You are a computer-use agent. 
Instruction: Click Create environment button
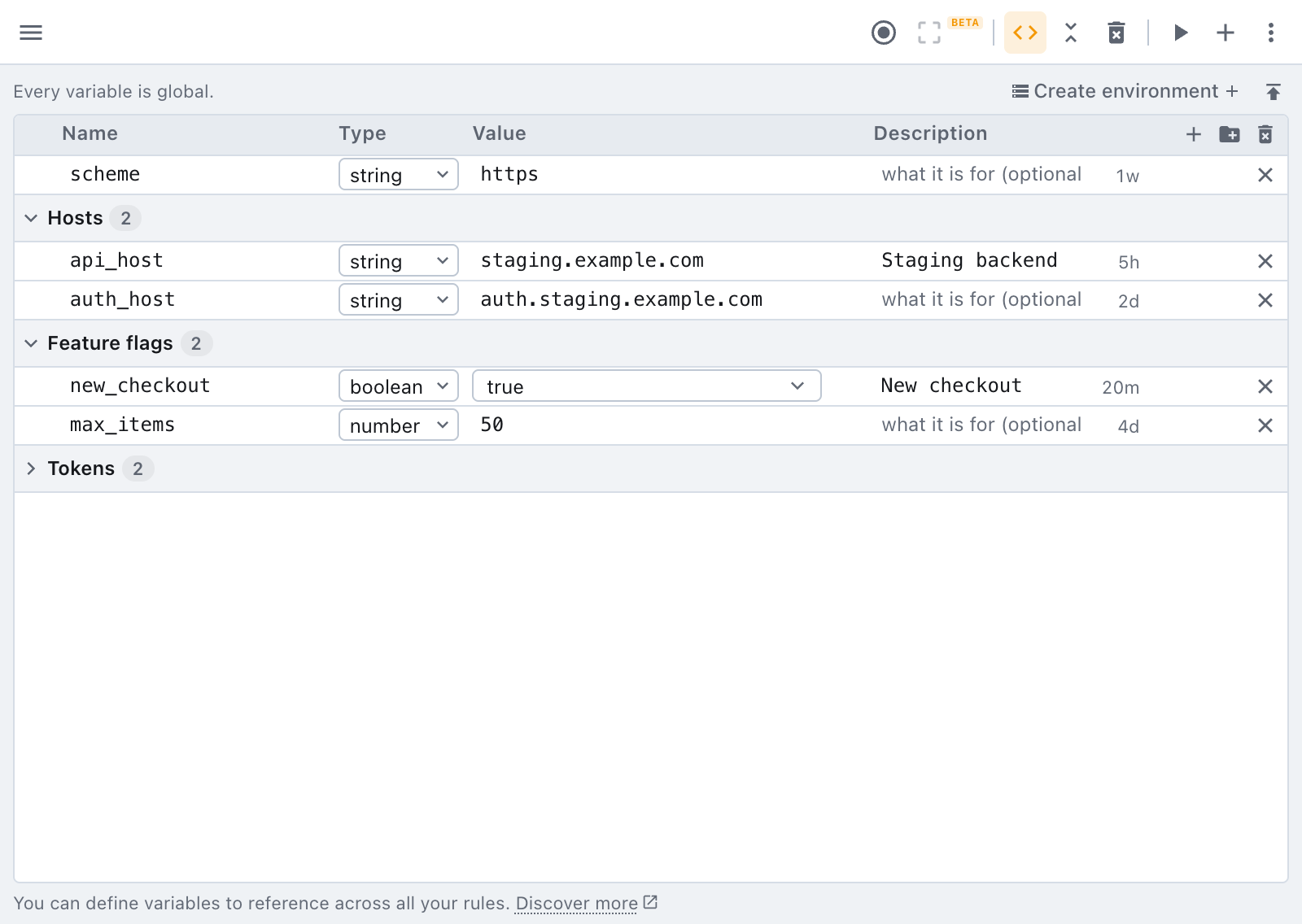[x=1125, y=91]
